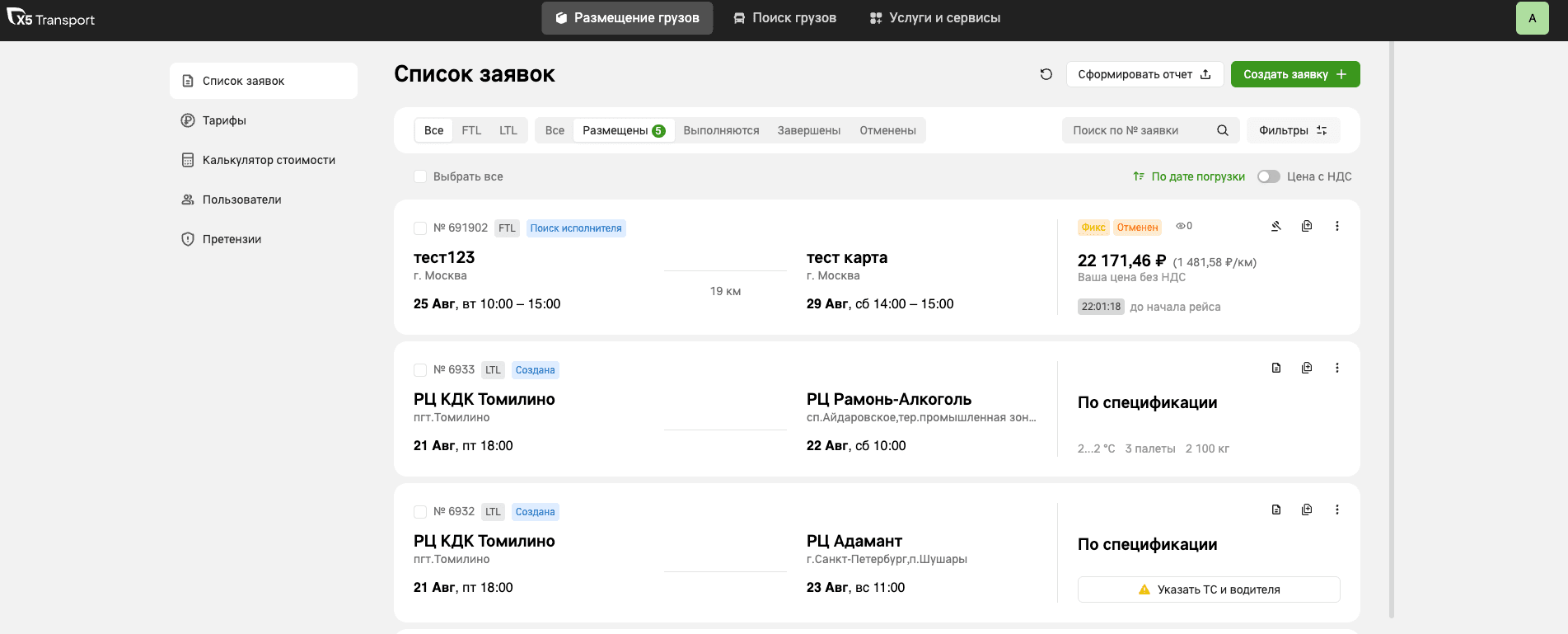Toggle the "Цена с НДС" switch
The image size is (1568, 634).
click(1269, 176)
